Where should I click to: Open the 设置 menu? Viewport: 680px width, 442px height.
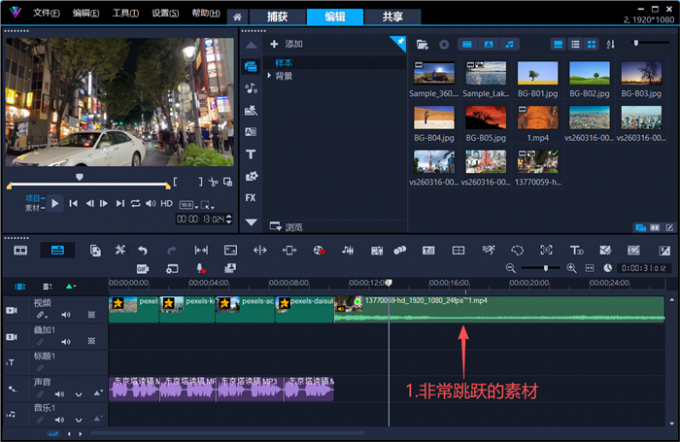tap(165, 13)
